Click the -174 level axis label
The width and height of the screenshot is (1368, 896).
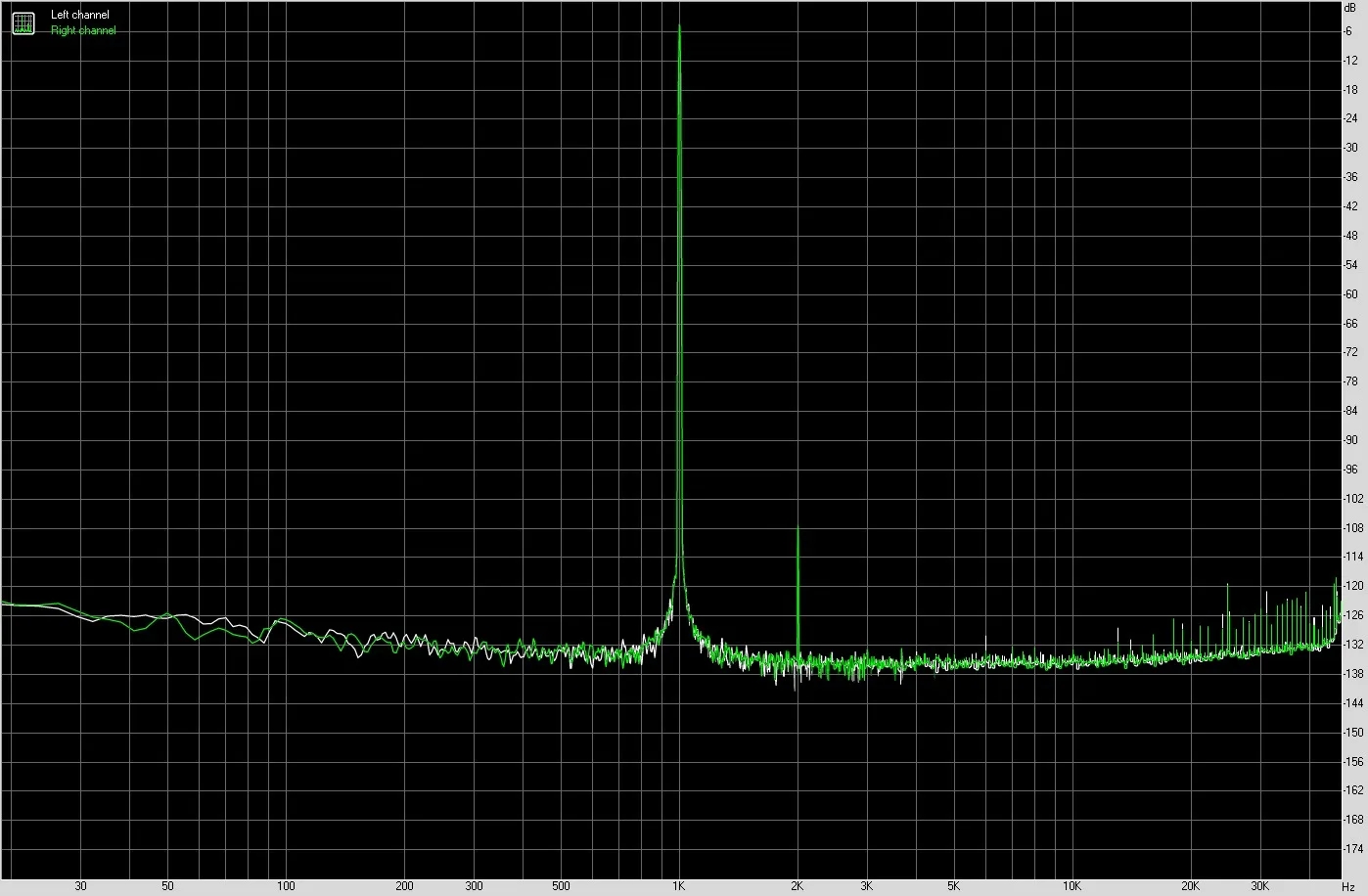click(1353, 849)
